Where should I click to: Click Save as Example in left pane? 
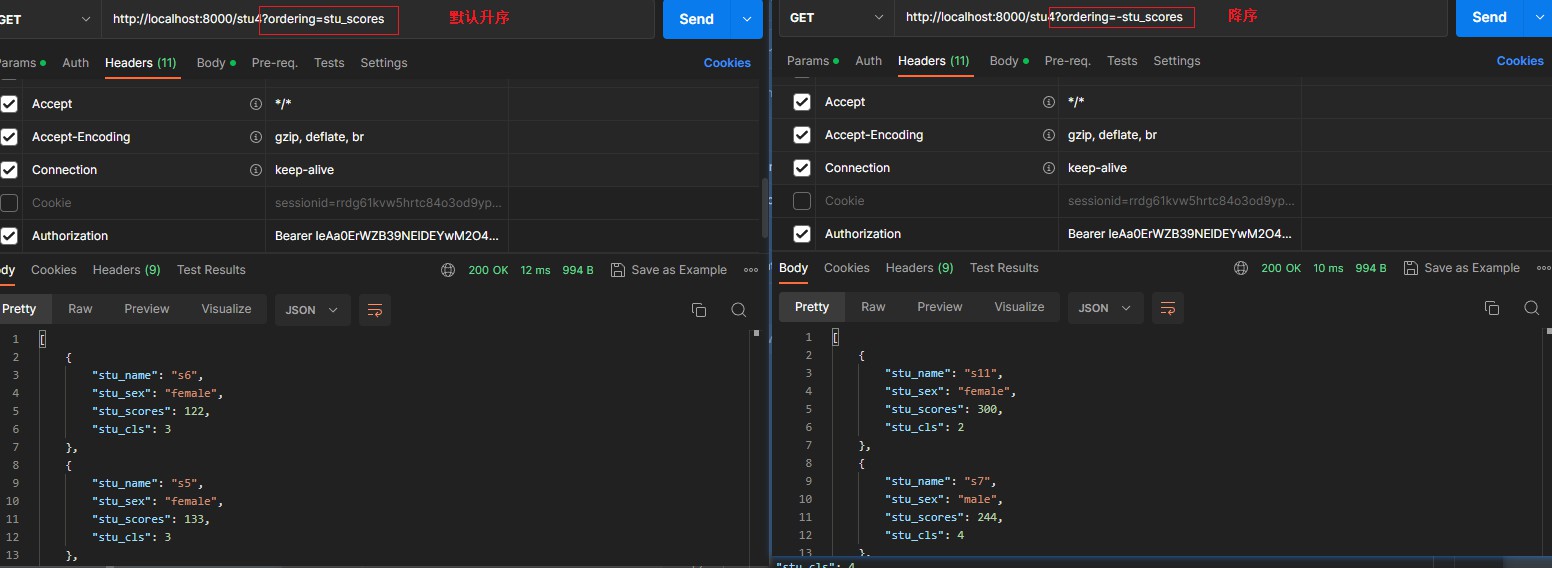tap(668, 270)
